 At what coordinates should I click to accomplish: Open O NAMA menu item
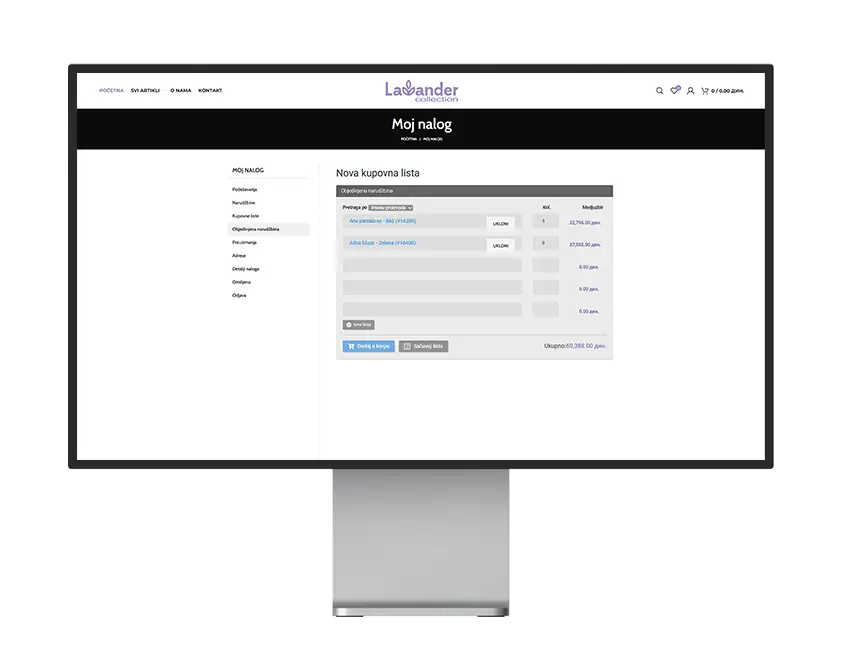point(181,90)
